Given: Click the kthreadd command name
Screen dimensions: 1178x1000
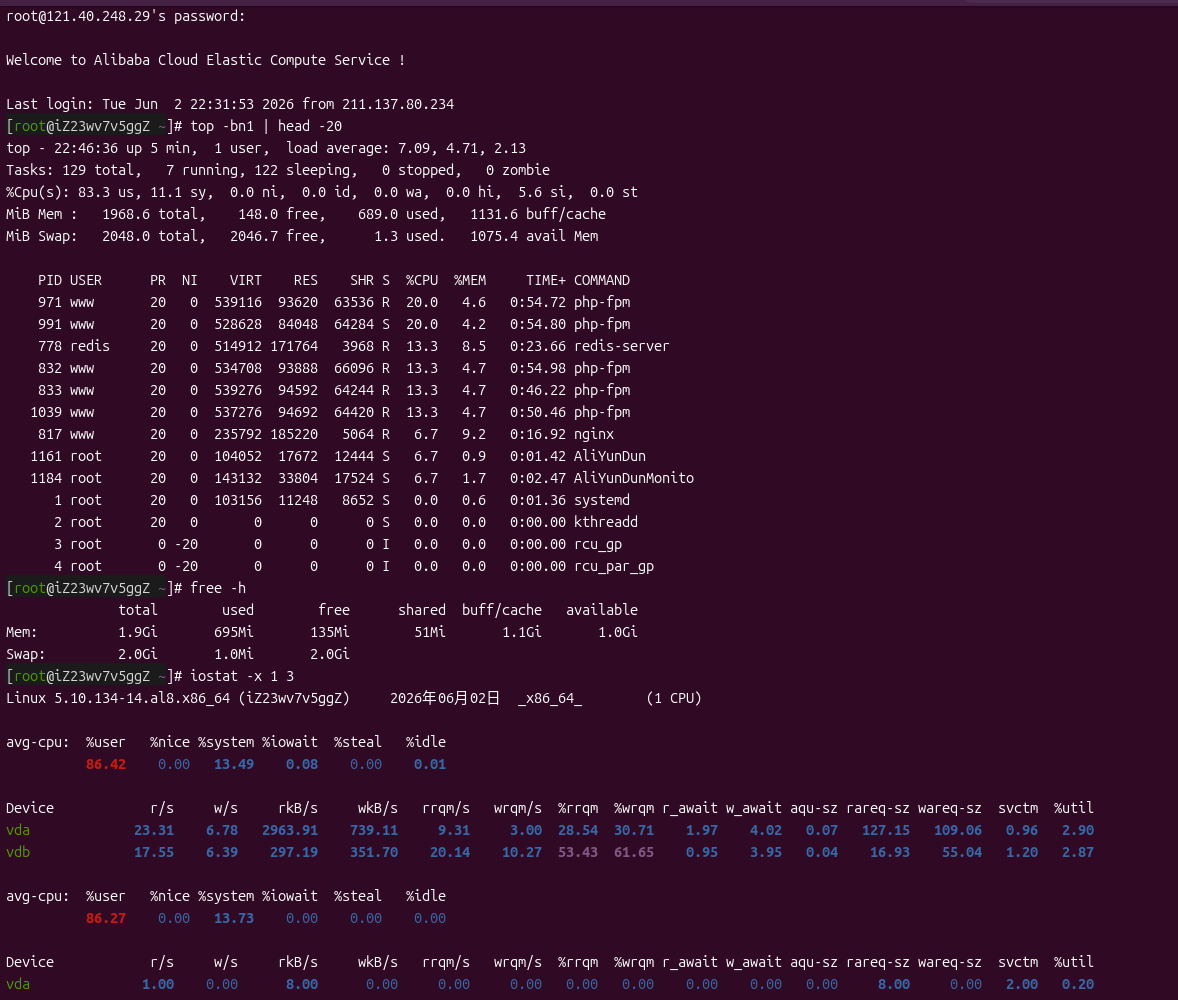Looking at the screenshot, I should point(606,522).
